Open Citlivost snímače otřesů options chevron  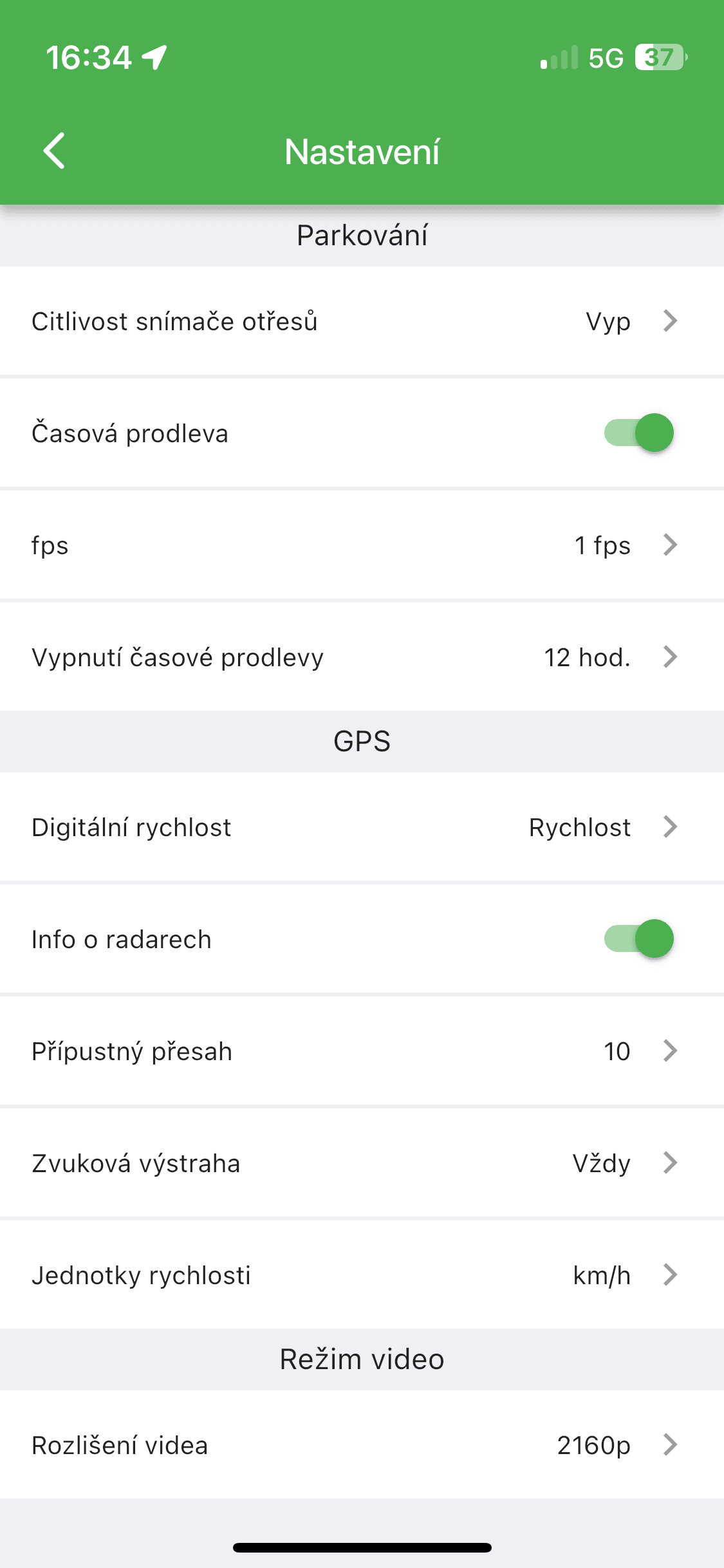670,321
